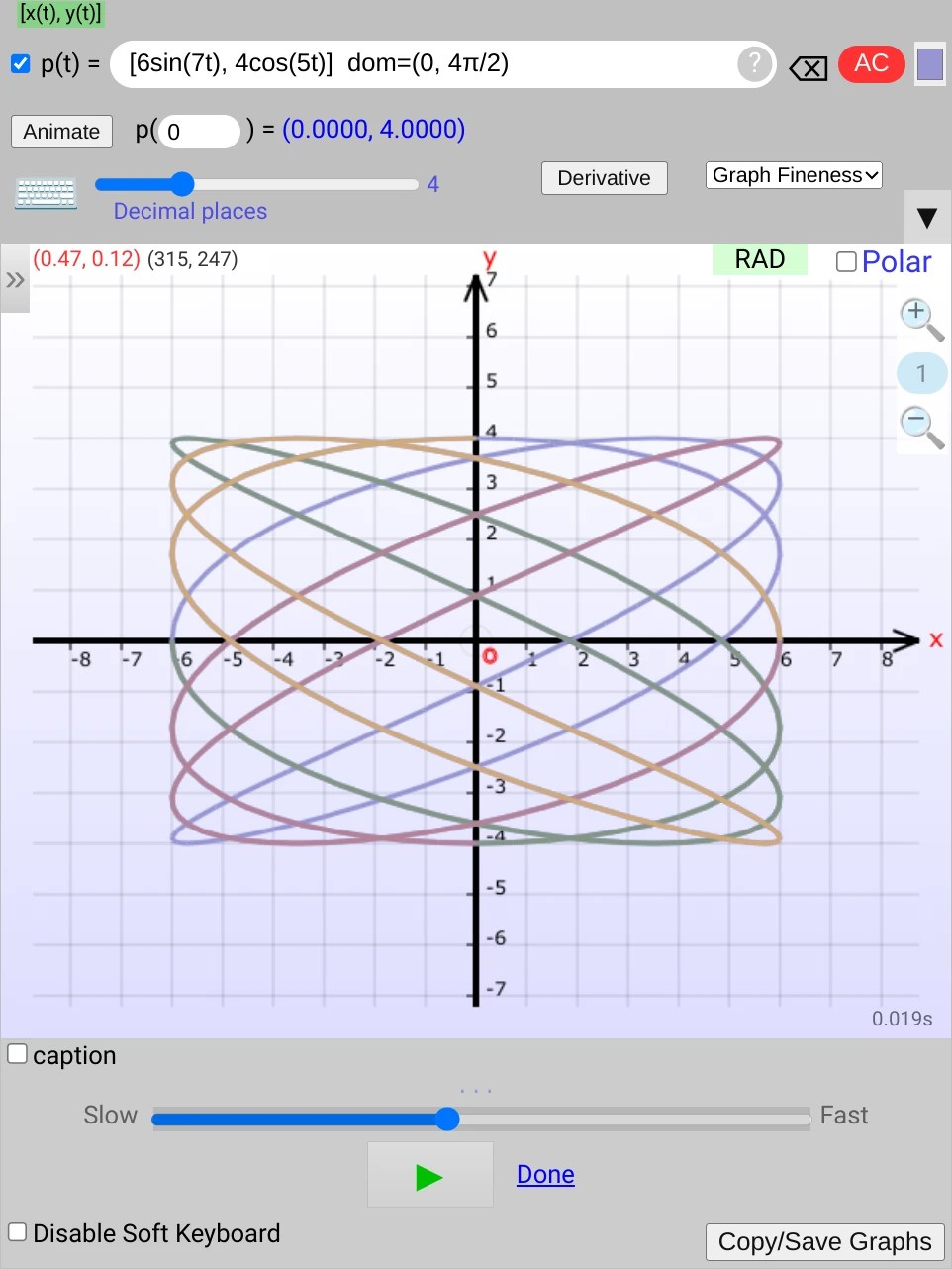Expand the left sidebar with the chevrons
The width and height of the screenshot is (952, 1269).
pyautogui.click(x=15, y=279)
